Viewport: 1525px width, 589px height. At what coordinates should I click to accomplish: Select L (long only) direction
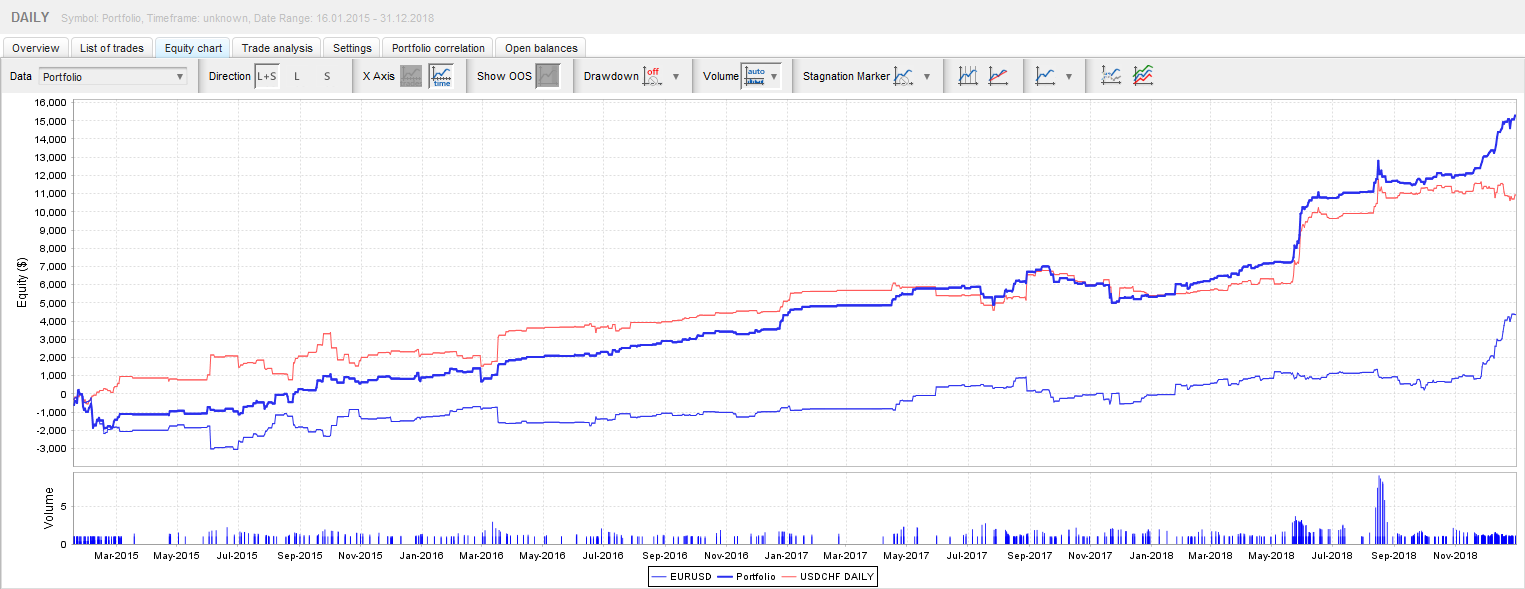tap(297, 76)
